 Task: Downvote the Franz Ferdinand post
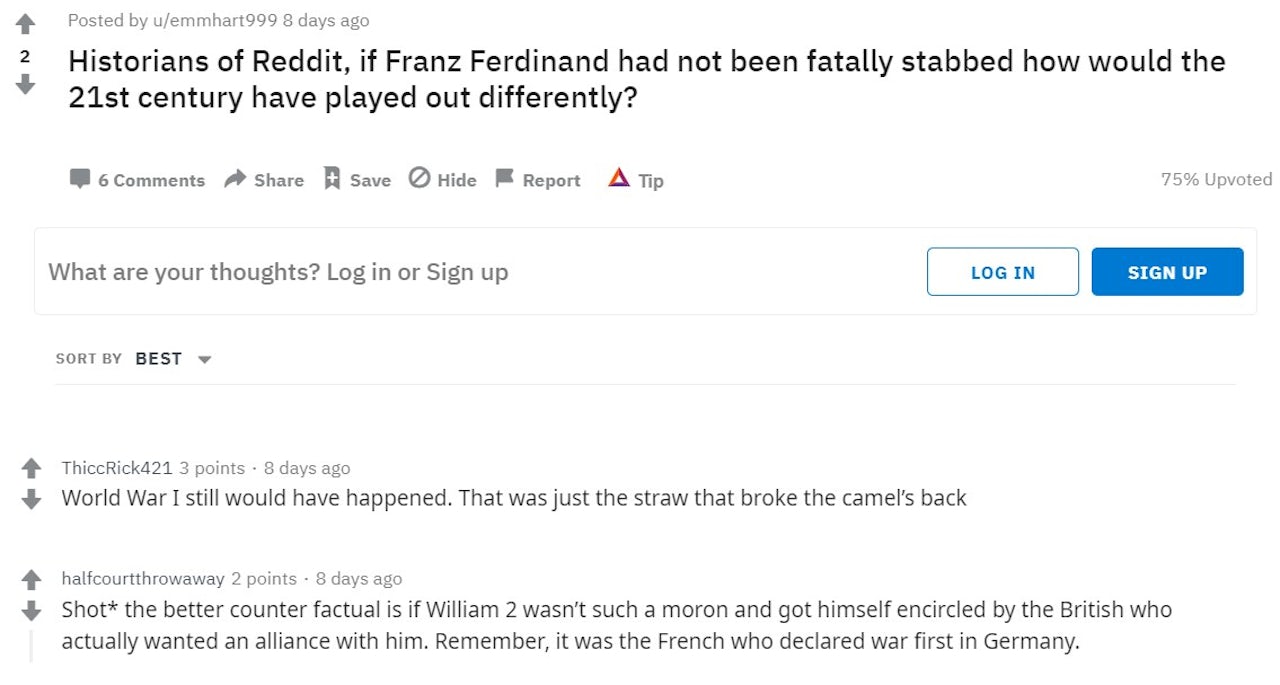25,85
